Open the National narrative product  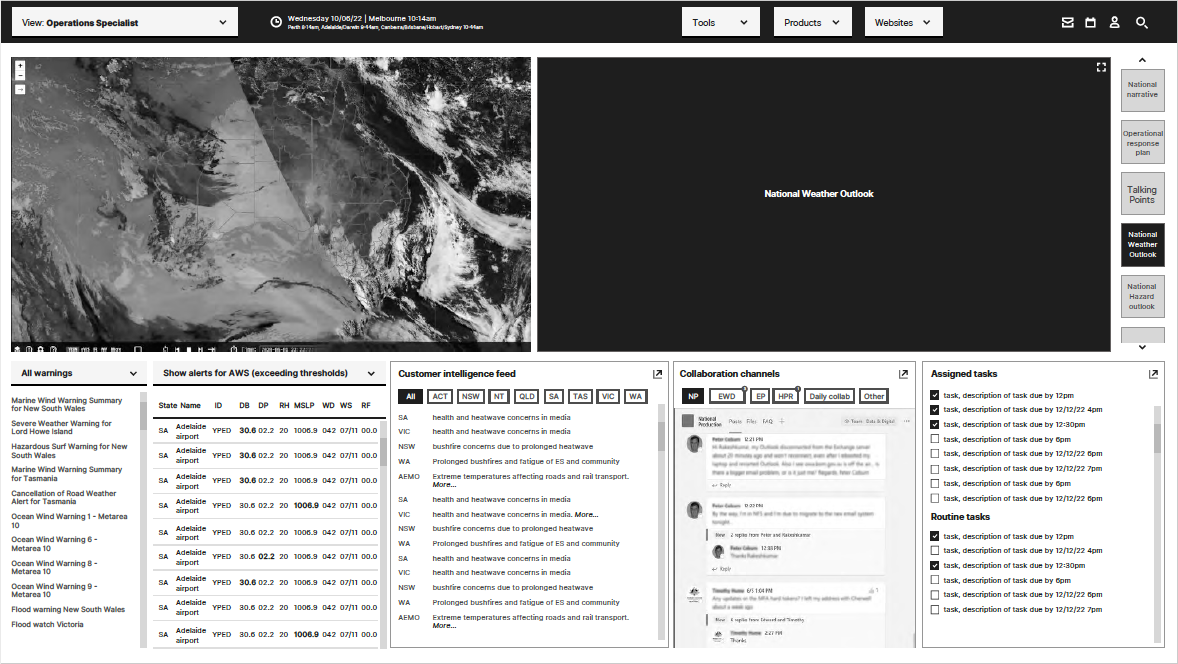click(1142, 90)
